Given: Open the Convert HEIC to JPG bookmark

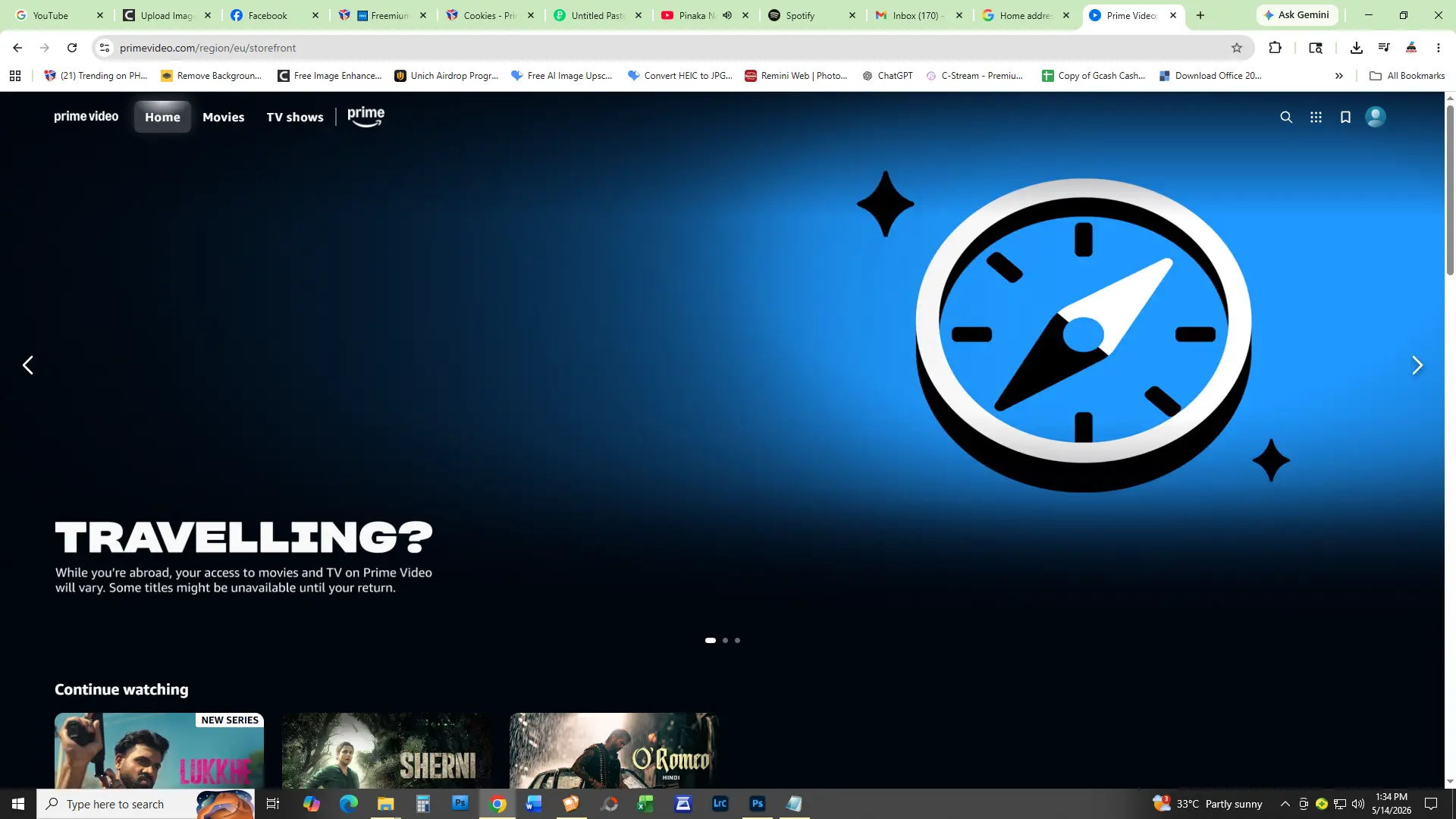Looking at the screenshot, I should pos(680,76).
